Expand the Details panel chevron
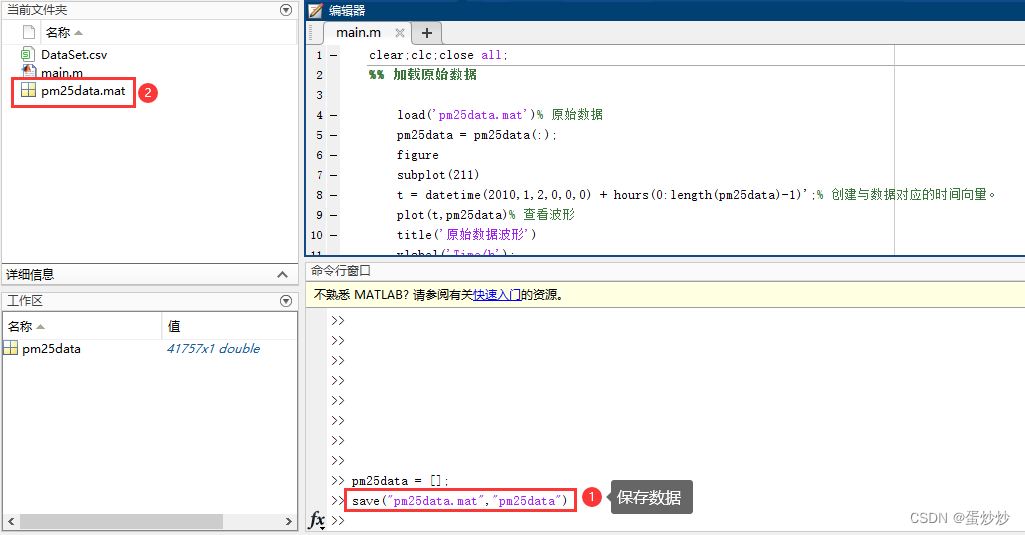Screen dimensions: 1025x535 282,275
